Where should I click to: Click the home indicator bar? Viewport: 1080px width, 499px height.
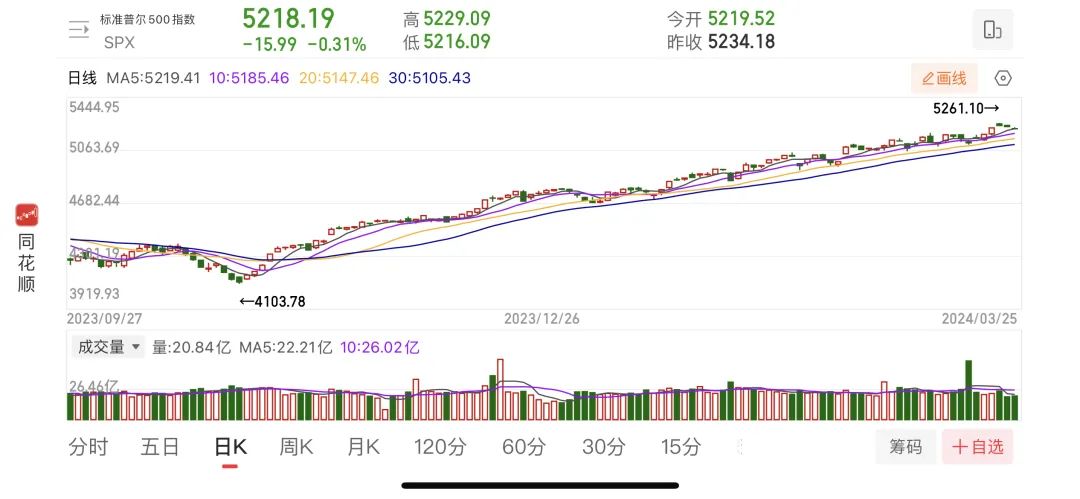[540, 485]
